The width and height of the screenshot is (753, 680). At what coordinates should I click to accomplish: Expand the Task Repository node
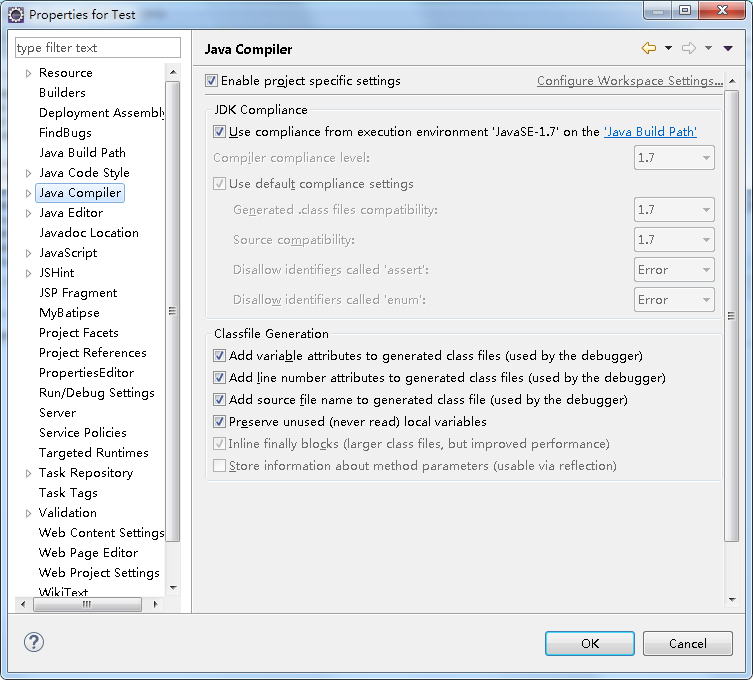click(28, 473)
